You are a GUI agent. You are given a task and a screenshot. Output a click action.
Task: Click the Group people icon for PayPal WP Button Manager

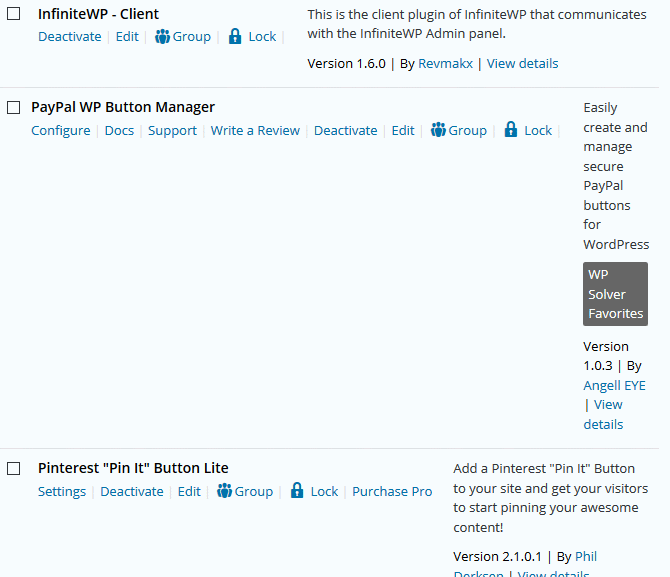tap(438, 130)
